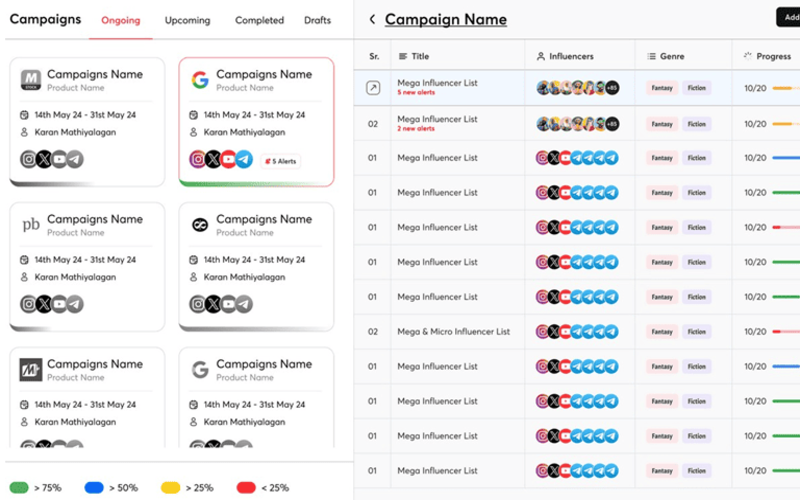Click the pb logo campaign icon

pyautogui.click(x=31, y=224)
